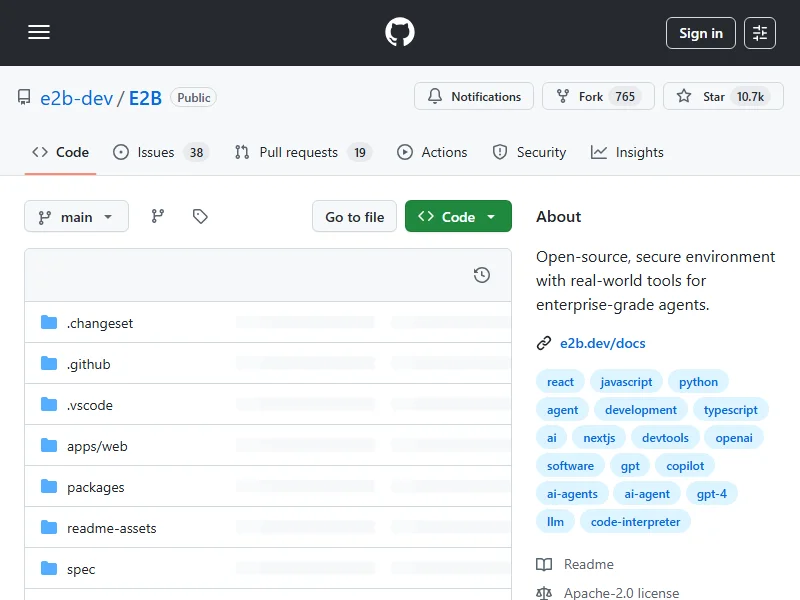The image size is (800, 600).
Task: Click the readme-assets folder icon
Action: tap(49, 528)
